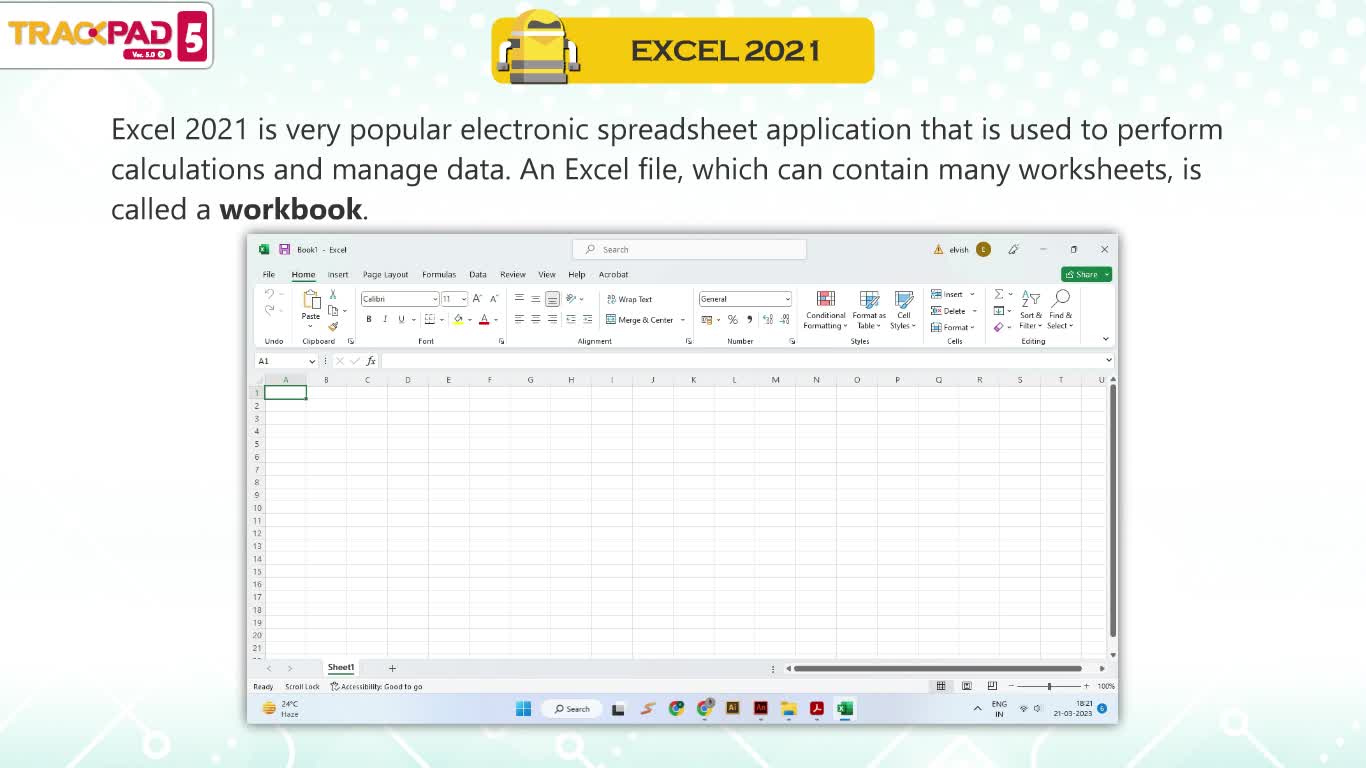This screenshot has width=1366, height=768.
Task: Click the AutoSum sigma icon
Action: pyautogui.click(x=999, y=294)
